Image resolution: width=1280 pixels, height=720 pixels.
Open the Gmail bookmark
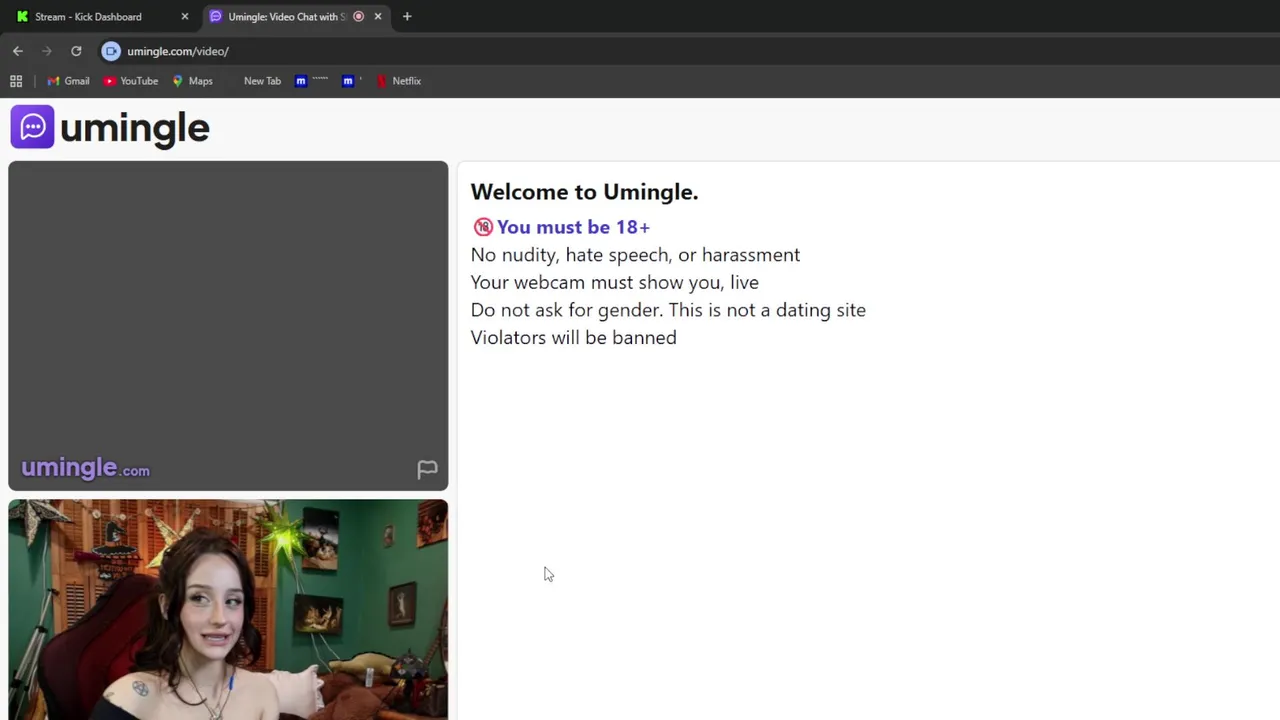(x=68, y=81)
